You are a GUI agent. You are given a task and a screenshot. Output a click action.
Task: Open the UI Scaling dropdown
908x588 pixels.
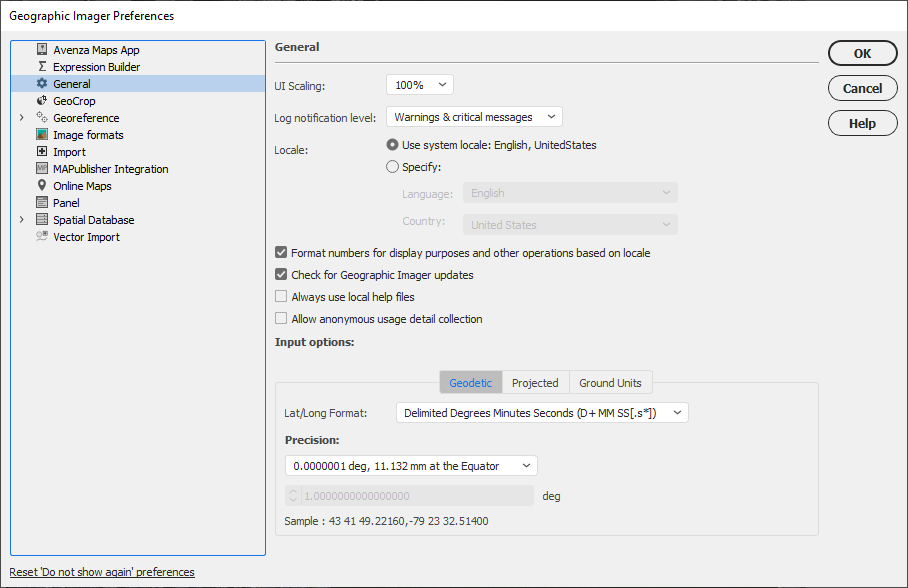pos(419,85)
